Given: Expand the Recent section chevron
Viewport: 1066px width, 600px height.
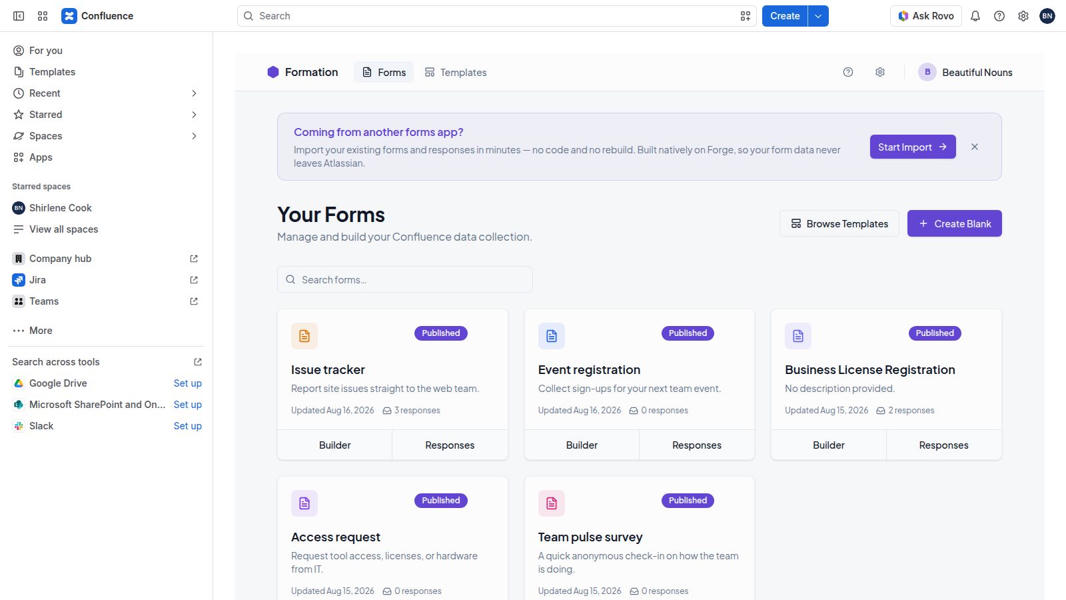Looking at the screenshot, I should pos(194,93).
